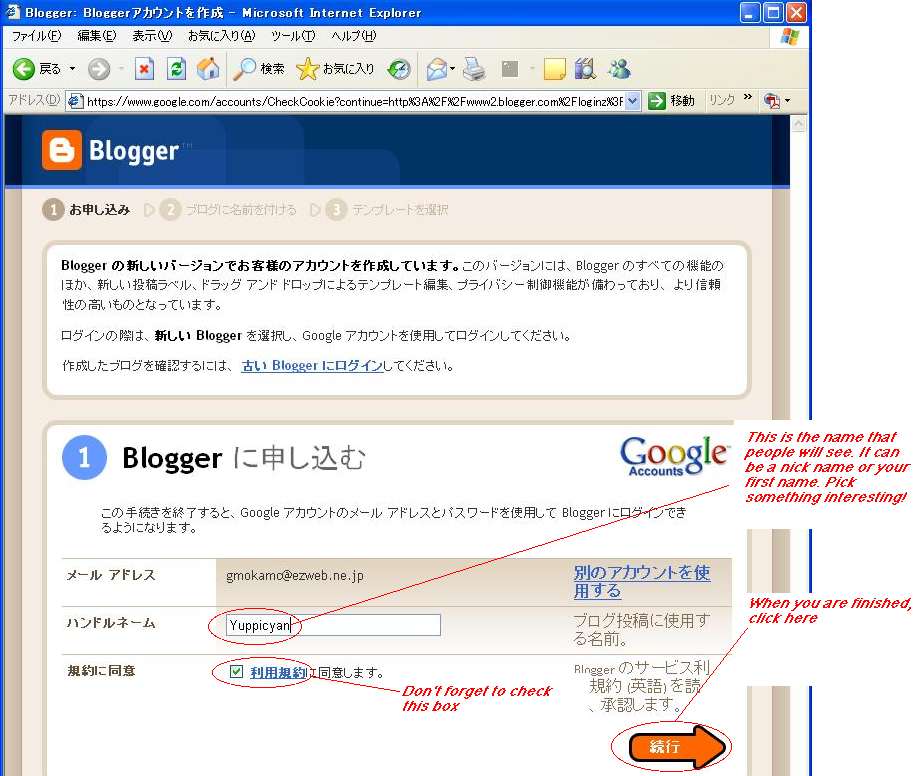
Task: Focus the ハンドルネーム text field
Action: coord(333,625)
